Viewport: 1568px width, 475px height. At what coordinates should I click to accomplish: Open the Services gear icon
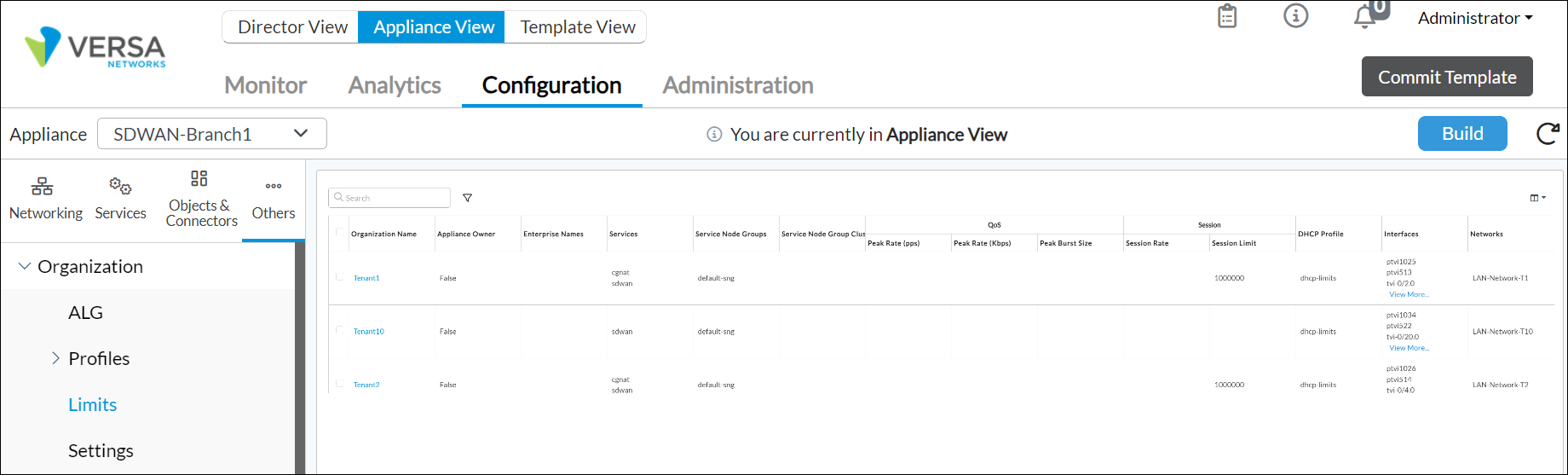(x=120, y=186)
